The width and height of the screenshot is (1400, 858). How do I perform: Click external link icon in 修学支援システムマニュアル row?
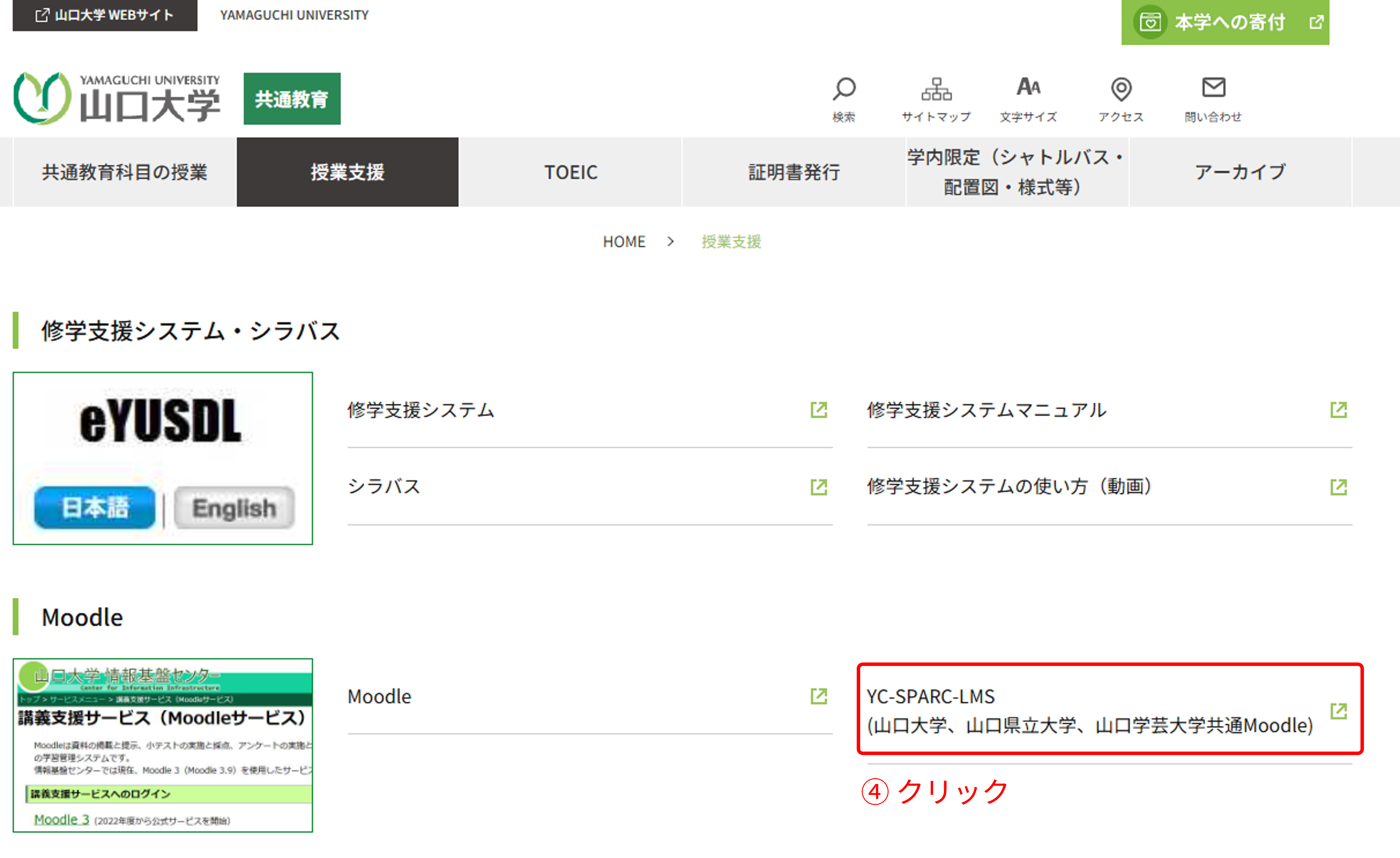tap(1339, 410)
